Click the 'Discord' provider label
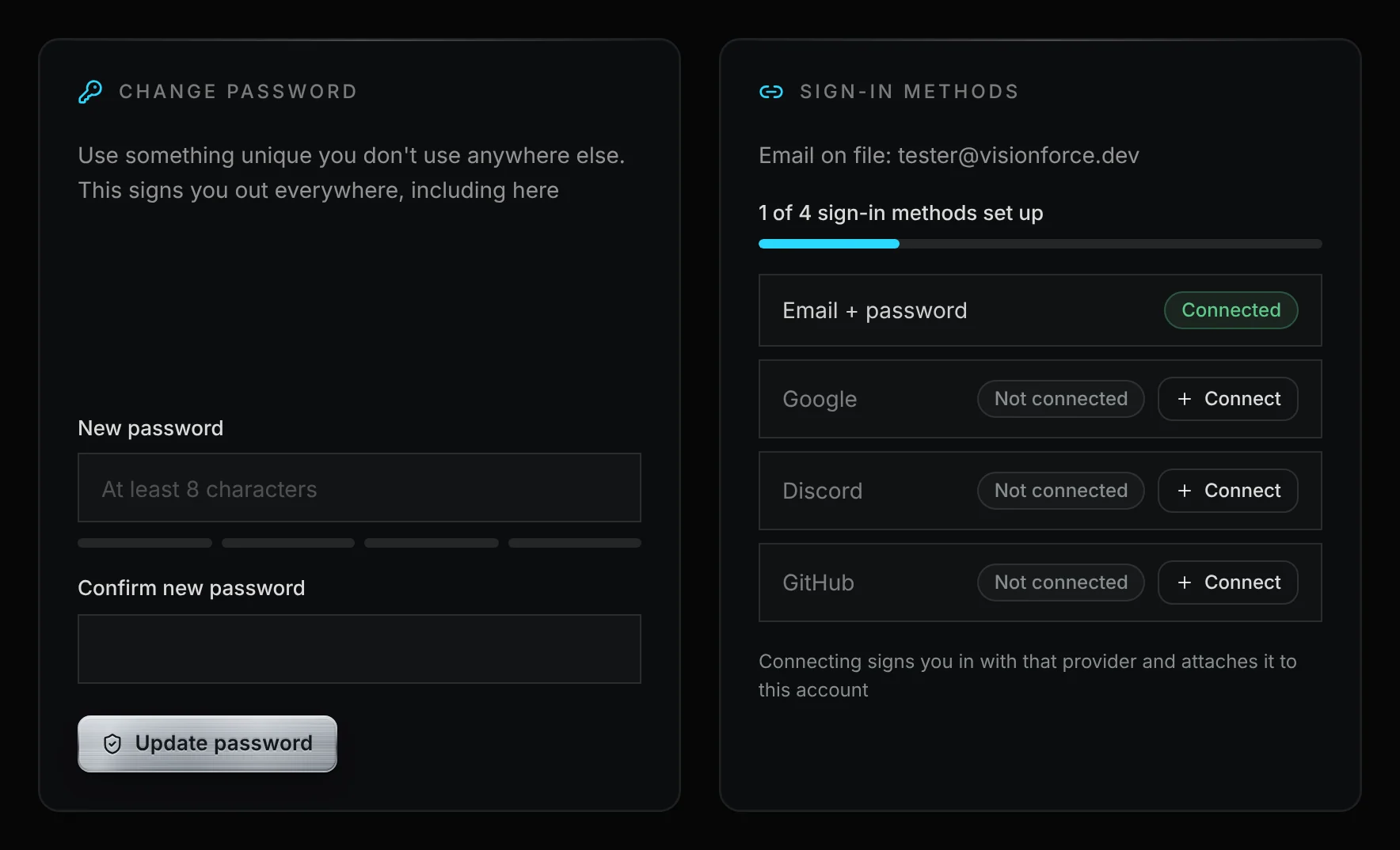The height and width of the screenshot is (850, 1400). 823,491
